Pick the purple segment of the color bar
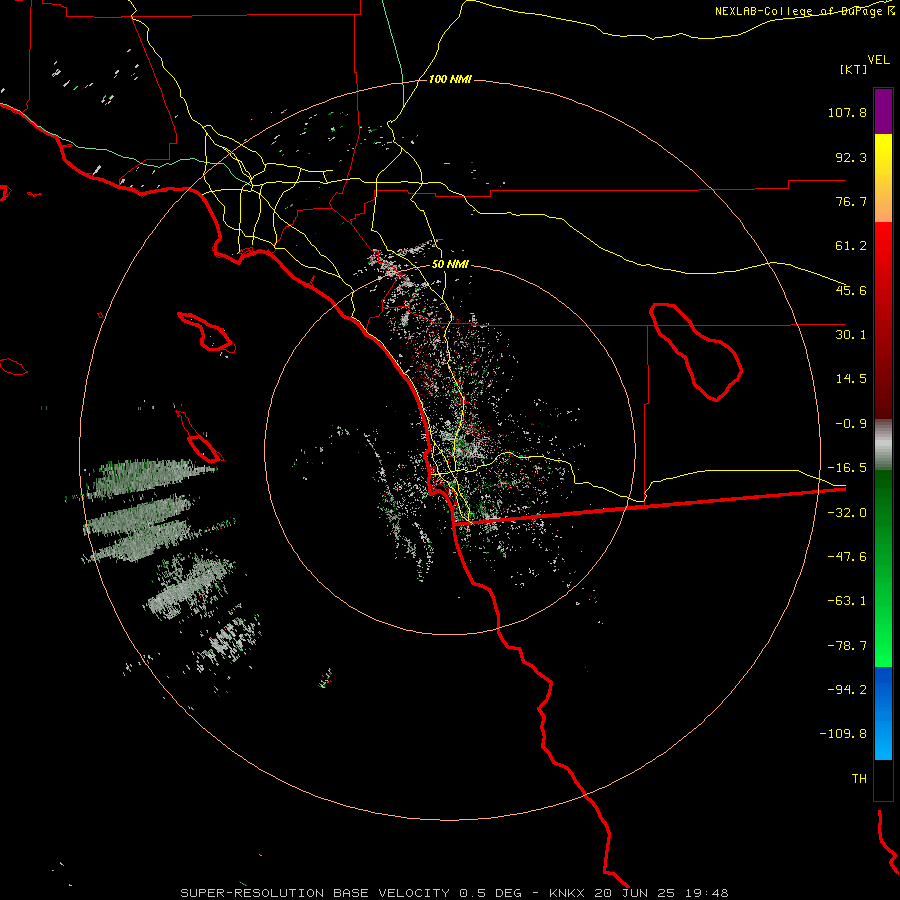Screen dimensions: 900x900 pos(883,111)
